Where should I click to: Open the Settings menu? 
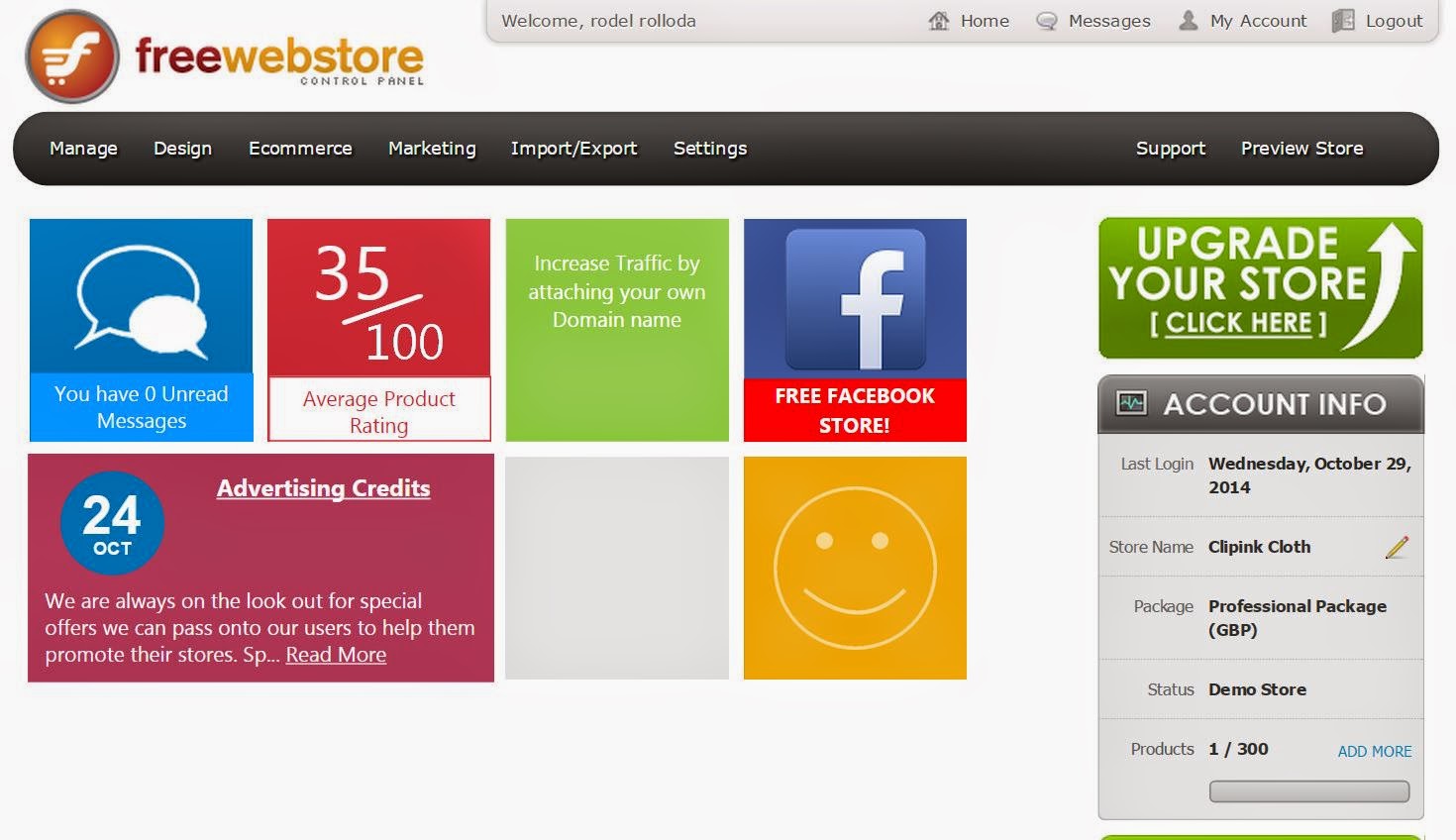click(x=710, y=149)
